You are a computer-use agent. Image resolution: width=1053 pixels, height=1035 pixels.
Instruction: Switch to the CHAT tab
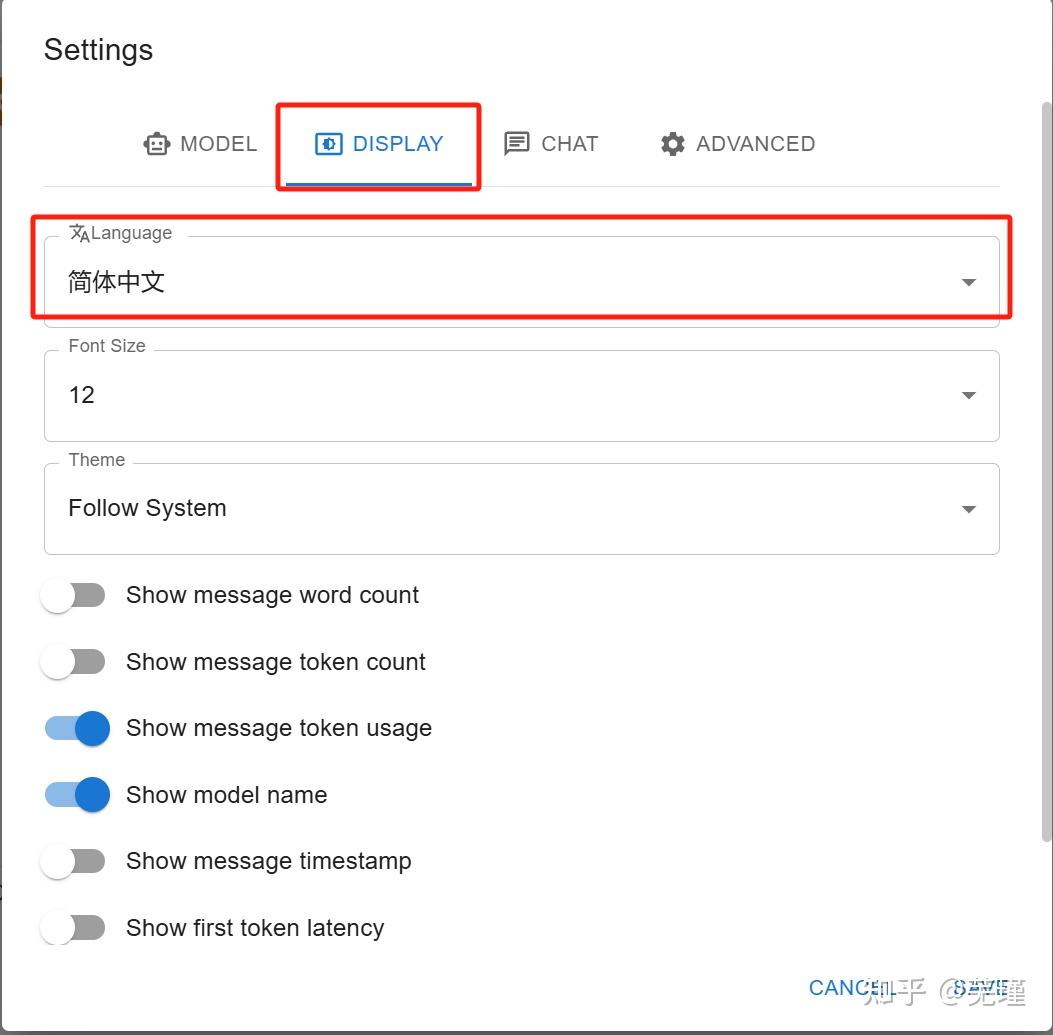551,144
